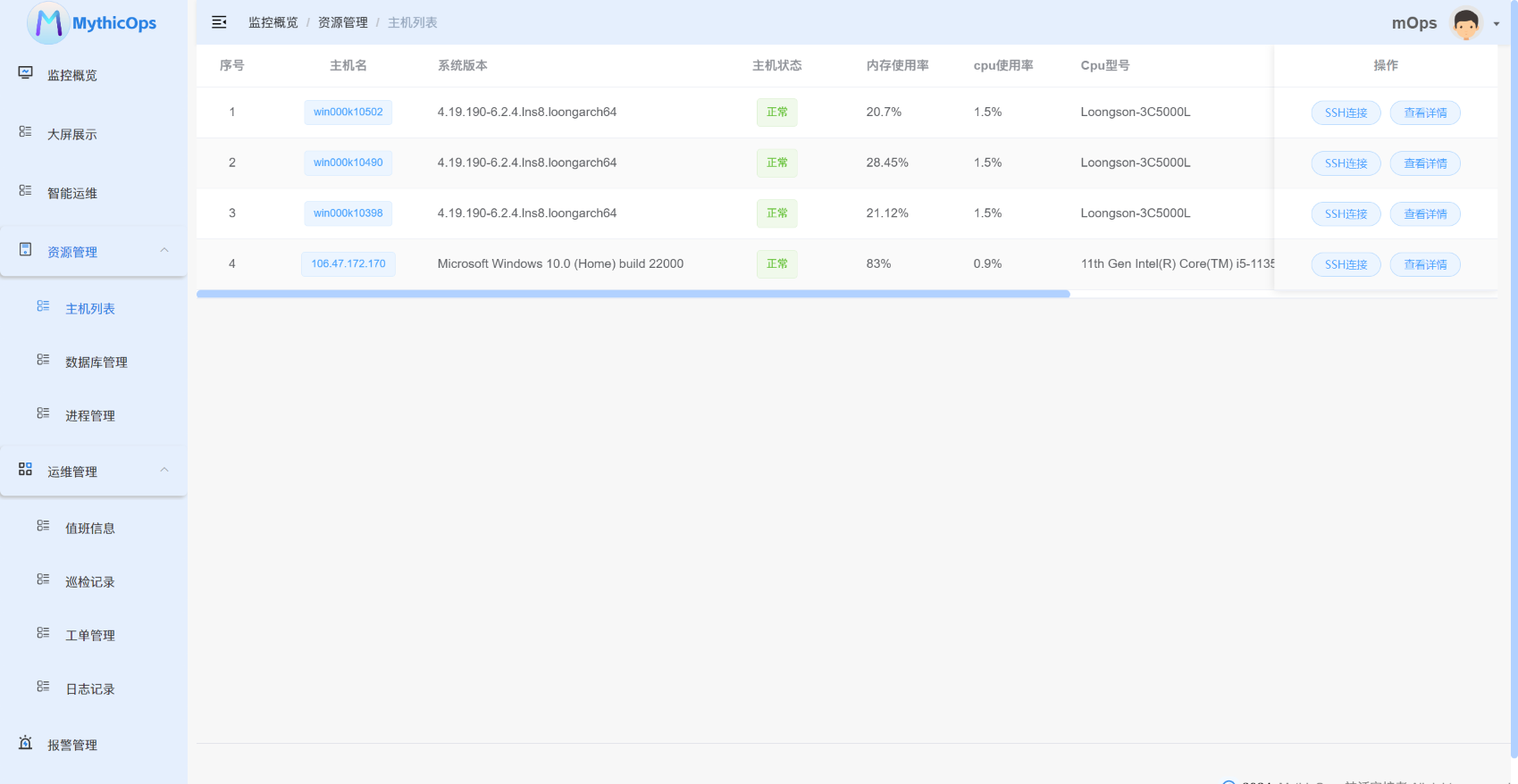The image size is (1518, 784).
Task: Click the list icon beside 工单管理
Action: pyautogui.click(x=43, y=633)
